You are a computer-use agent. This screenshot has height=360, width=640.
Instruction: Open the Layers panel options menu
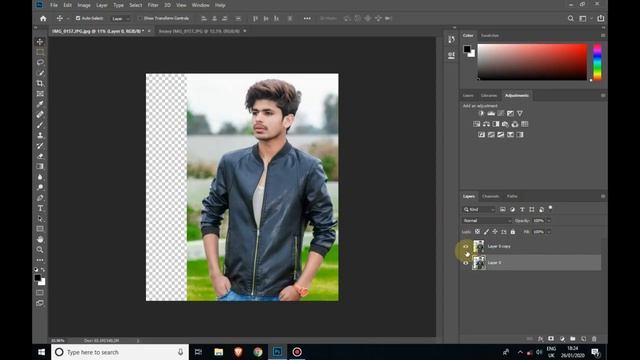click(603, 196)
